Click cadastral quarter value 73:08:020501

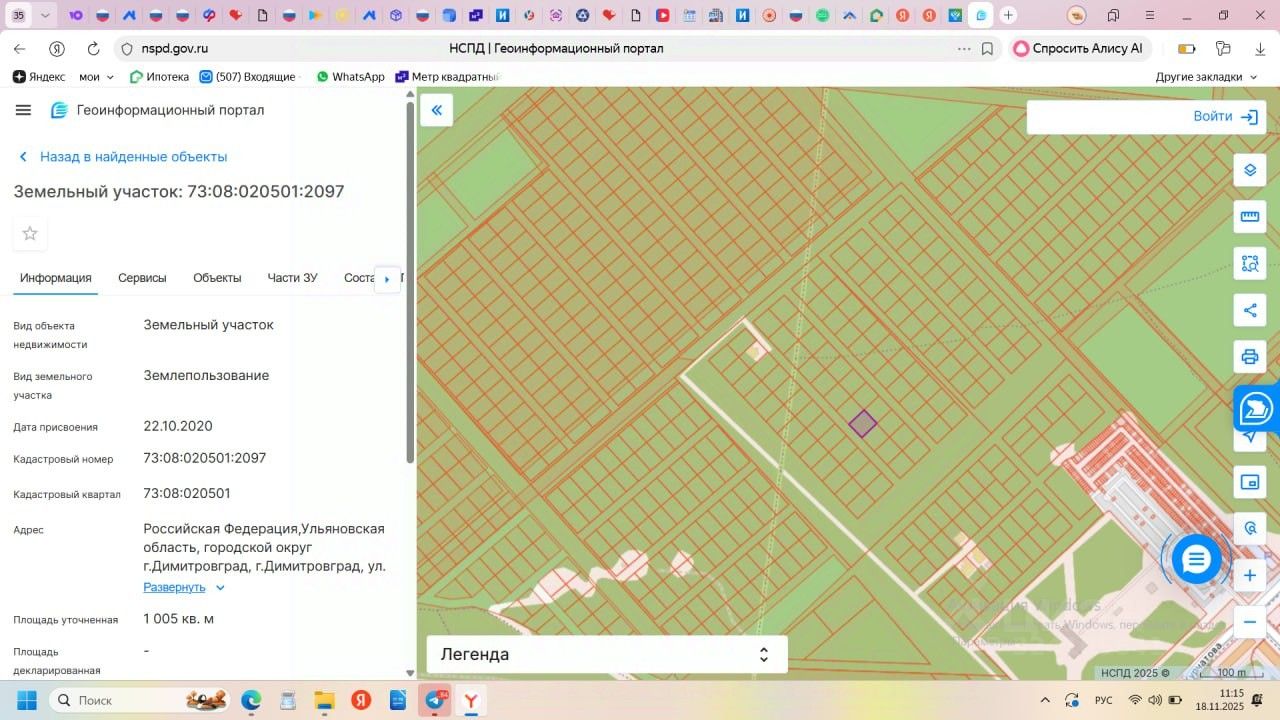tap(187, 493)
